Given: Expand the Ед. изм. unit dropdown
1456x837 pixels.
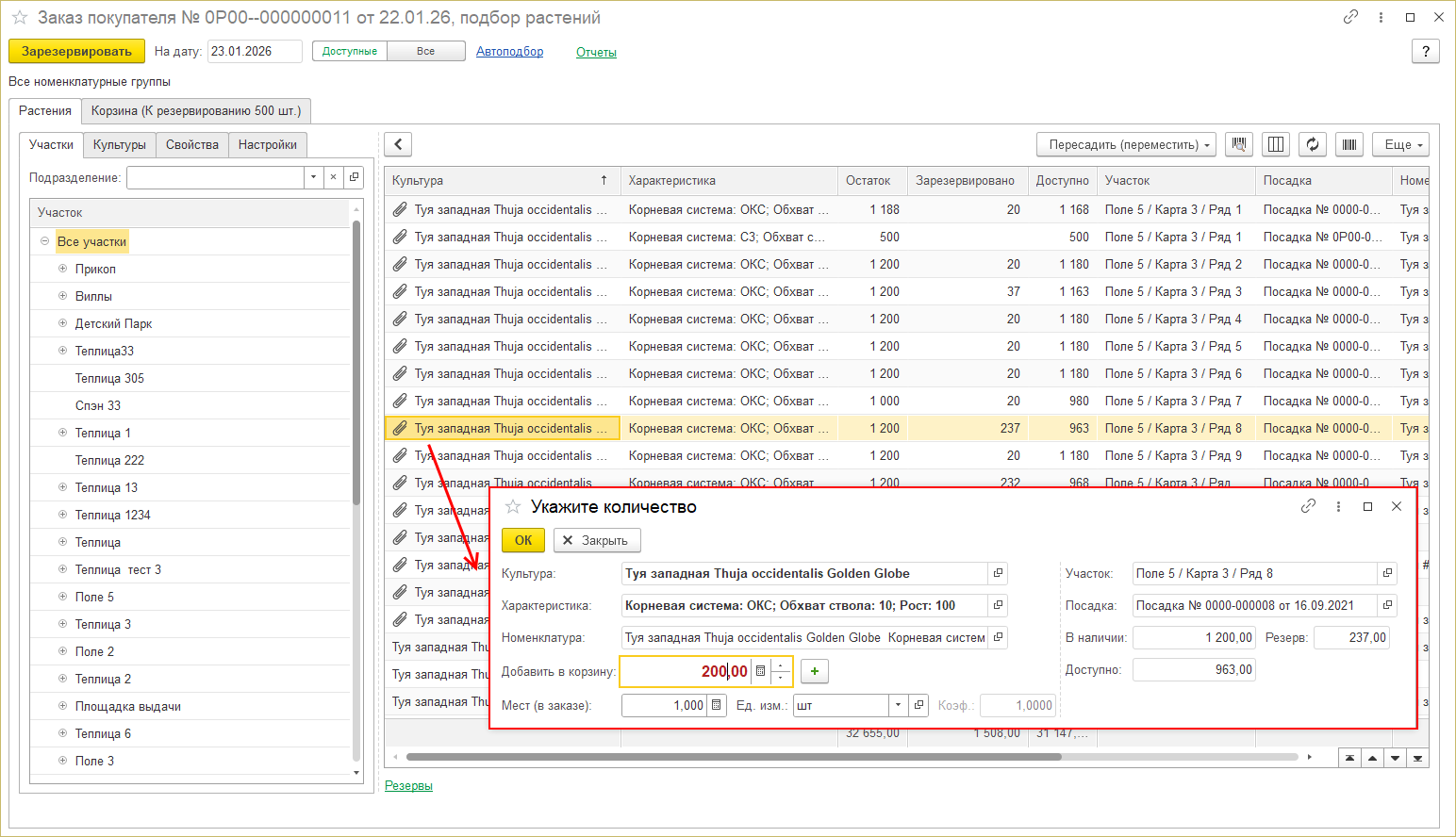Looking at the screenshot, I should tap(898, 705).
